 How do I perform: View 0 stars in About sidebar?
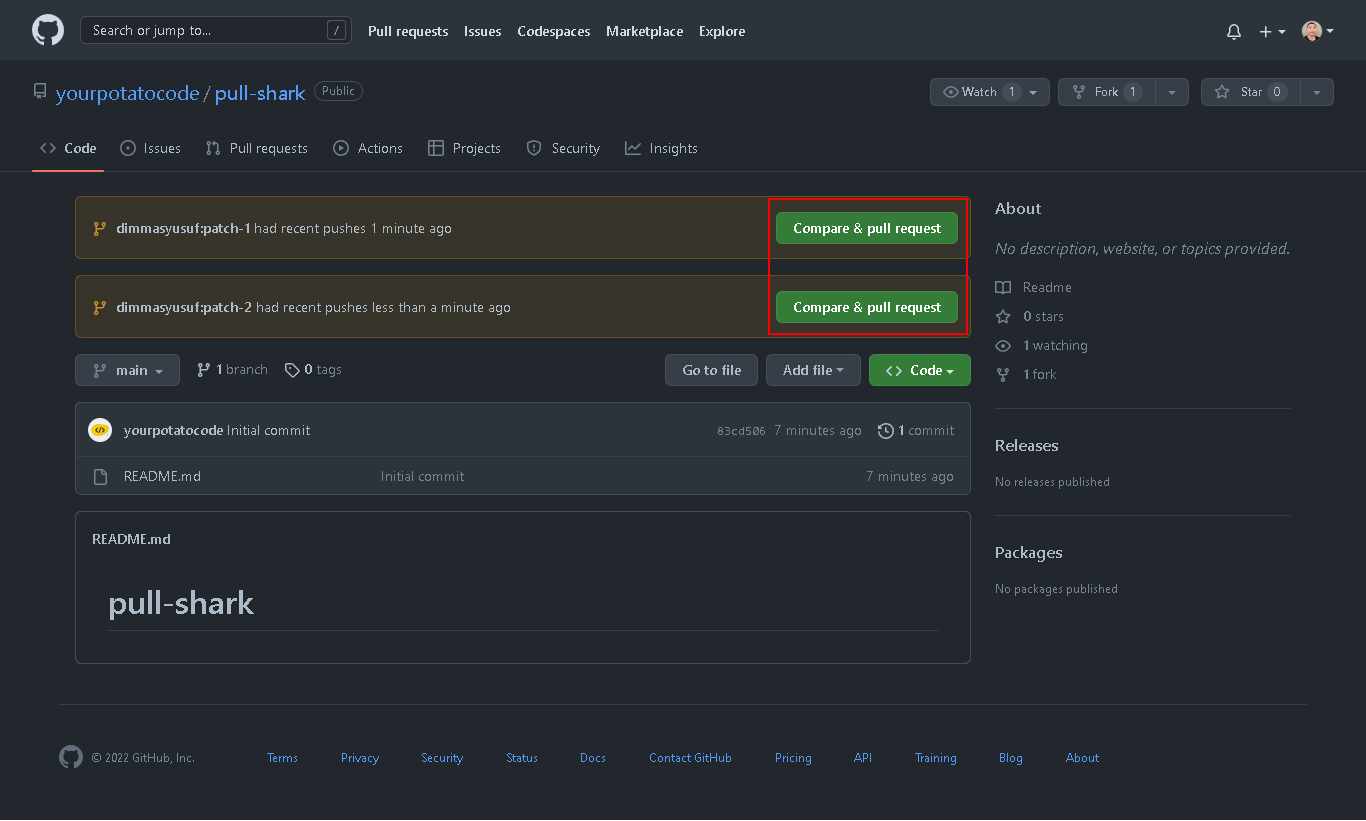pos(1029,316)
